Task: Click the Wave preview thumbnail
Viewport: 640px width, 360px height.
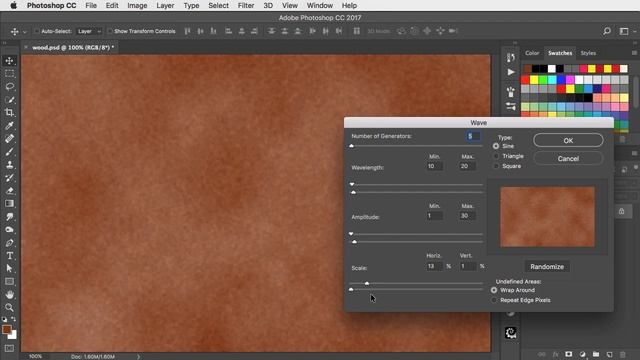Action: click(x=547, y=217)
